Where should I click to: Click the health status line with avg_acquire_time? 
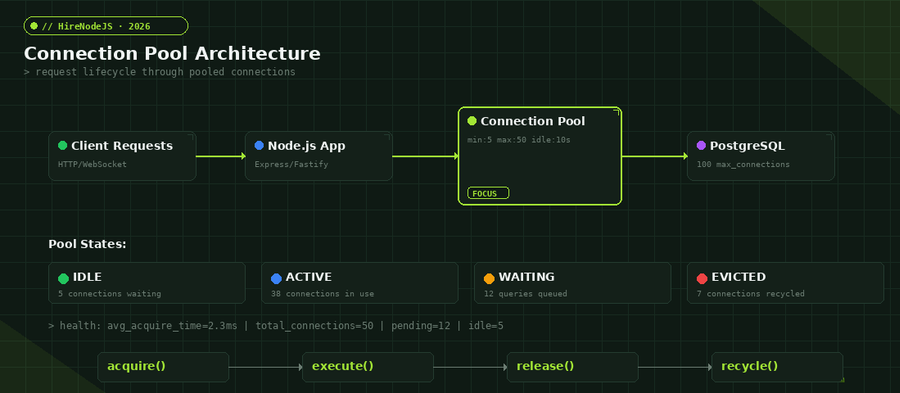click(276, 326)
